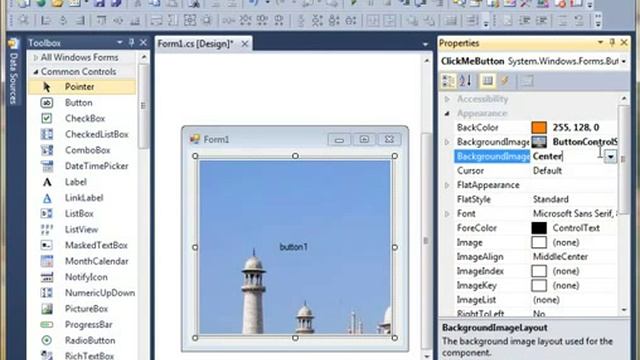Screen dimensions: 640x360
Task: Show Events lightning bolt list
Action: (505, 81)
